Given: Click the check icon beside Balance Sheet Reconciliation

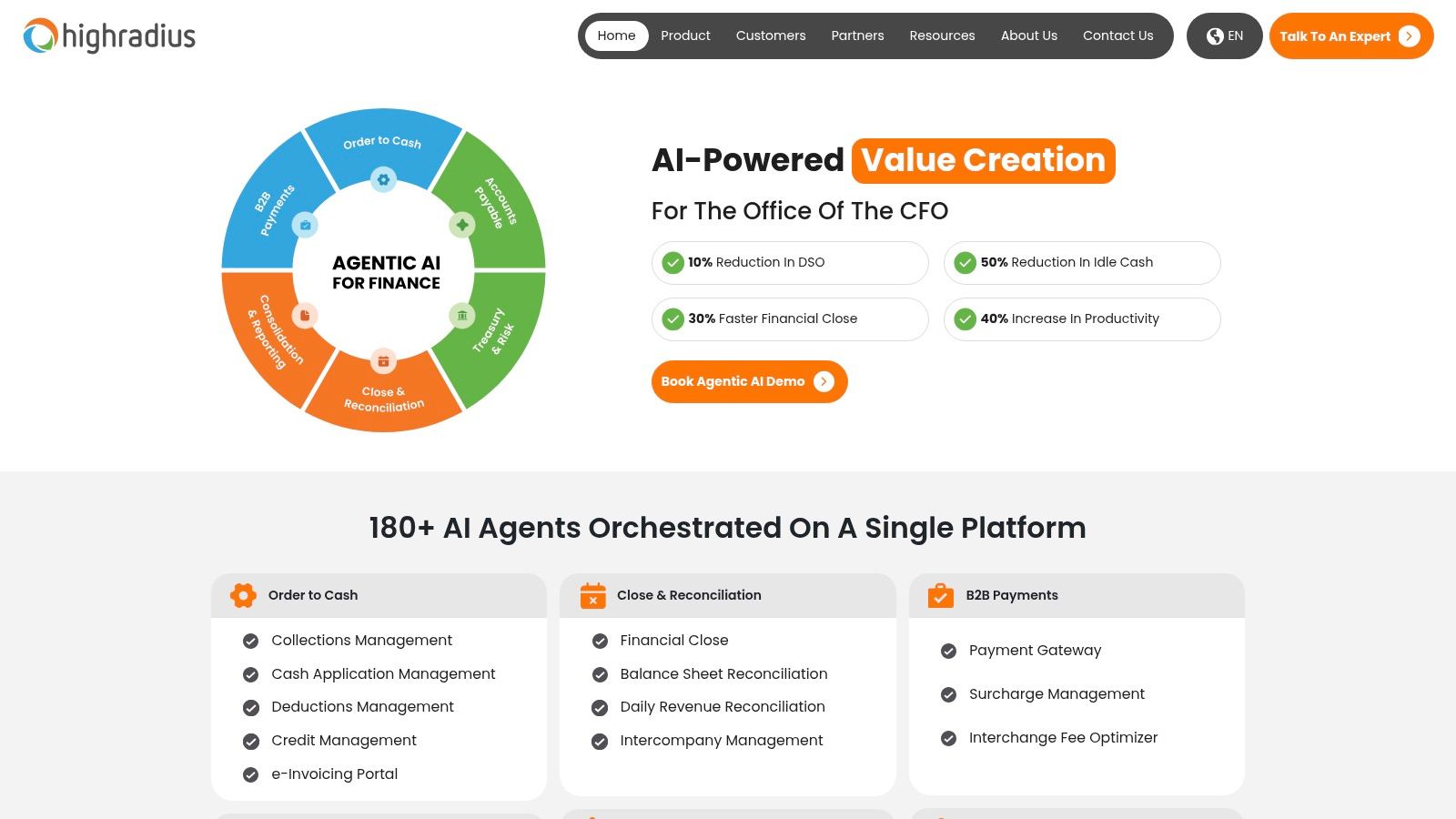Looking at the screenshot, I should click(600, 674).
